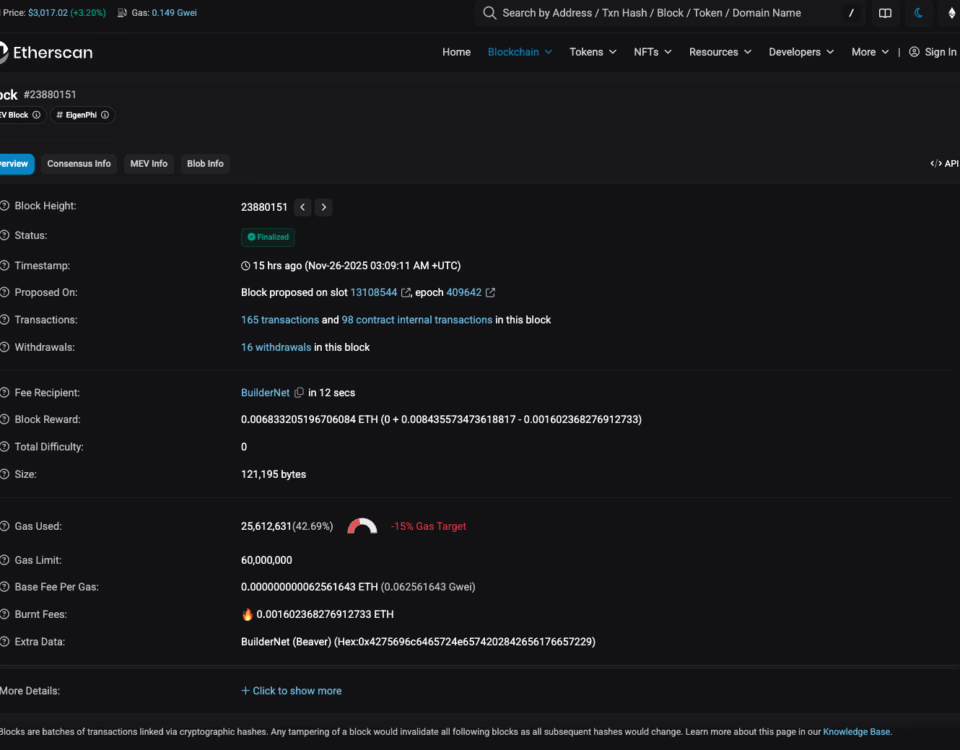Open the Knowledge Base book icon in header
The width and height of the screenshot is (960, 750).
click(884, 14)
